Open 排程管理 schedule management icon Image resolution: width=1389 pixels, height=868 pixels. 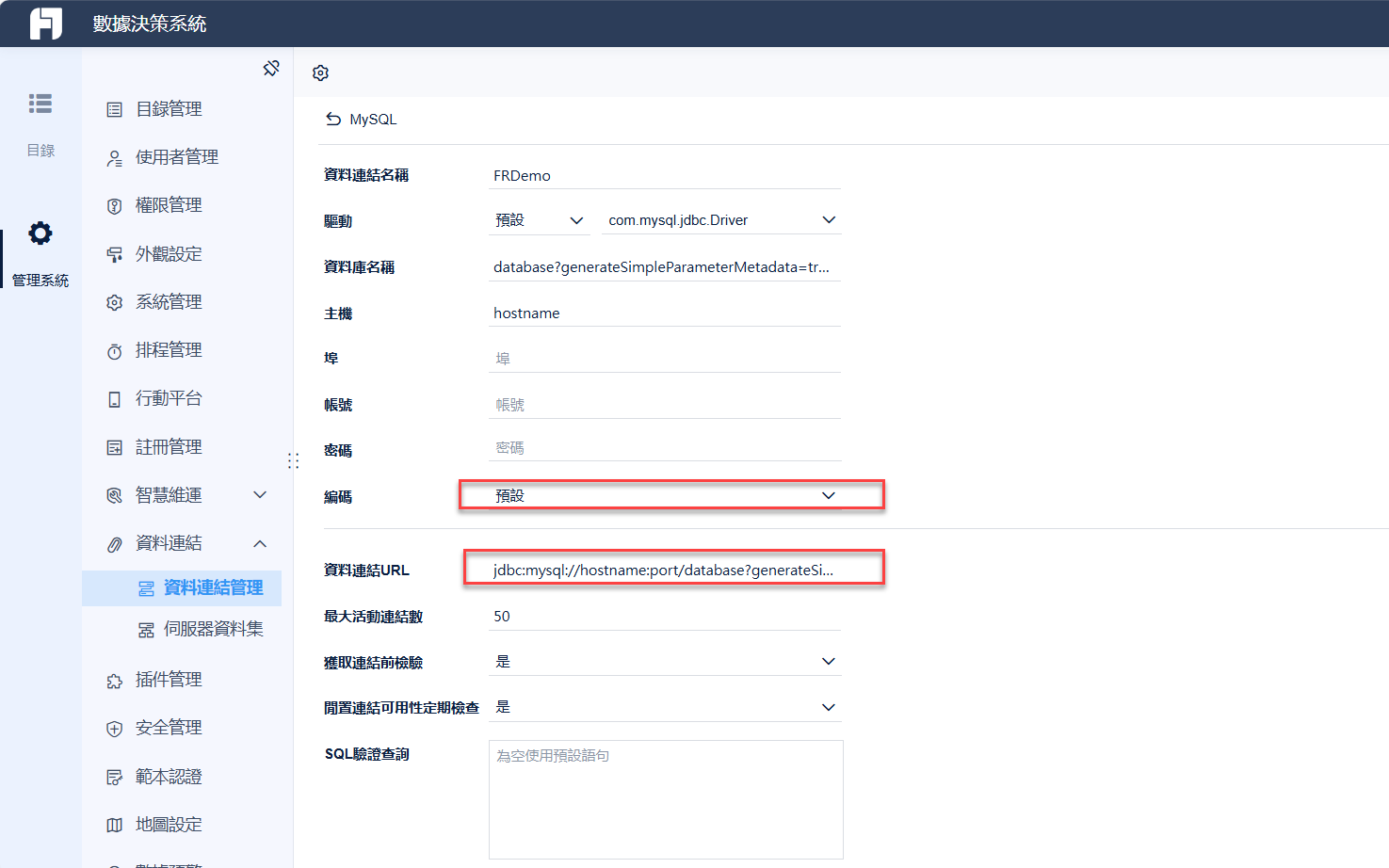pos(114,349)
